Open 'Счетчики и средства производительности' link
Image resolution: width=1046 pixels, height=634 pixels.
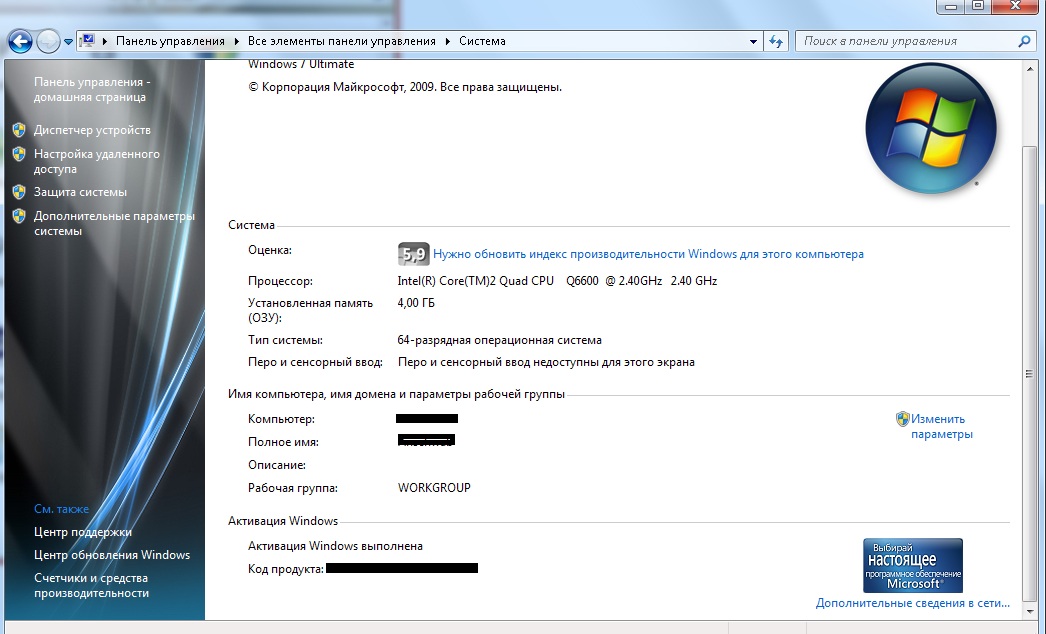click(91, 585)
